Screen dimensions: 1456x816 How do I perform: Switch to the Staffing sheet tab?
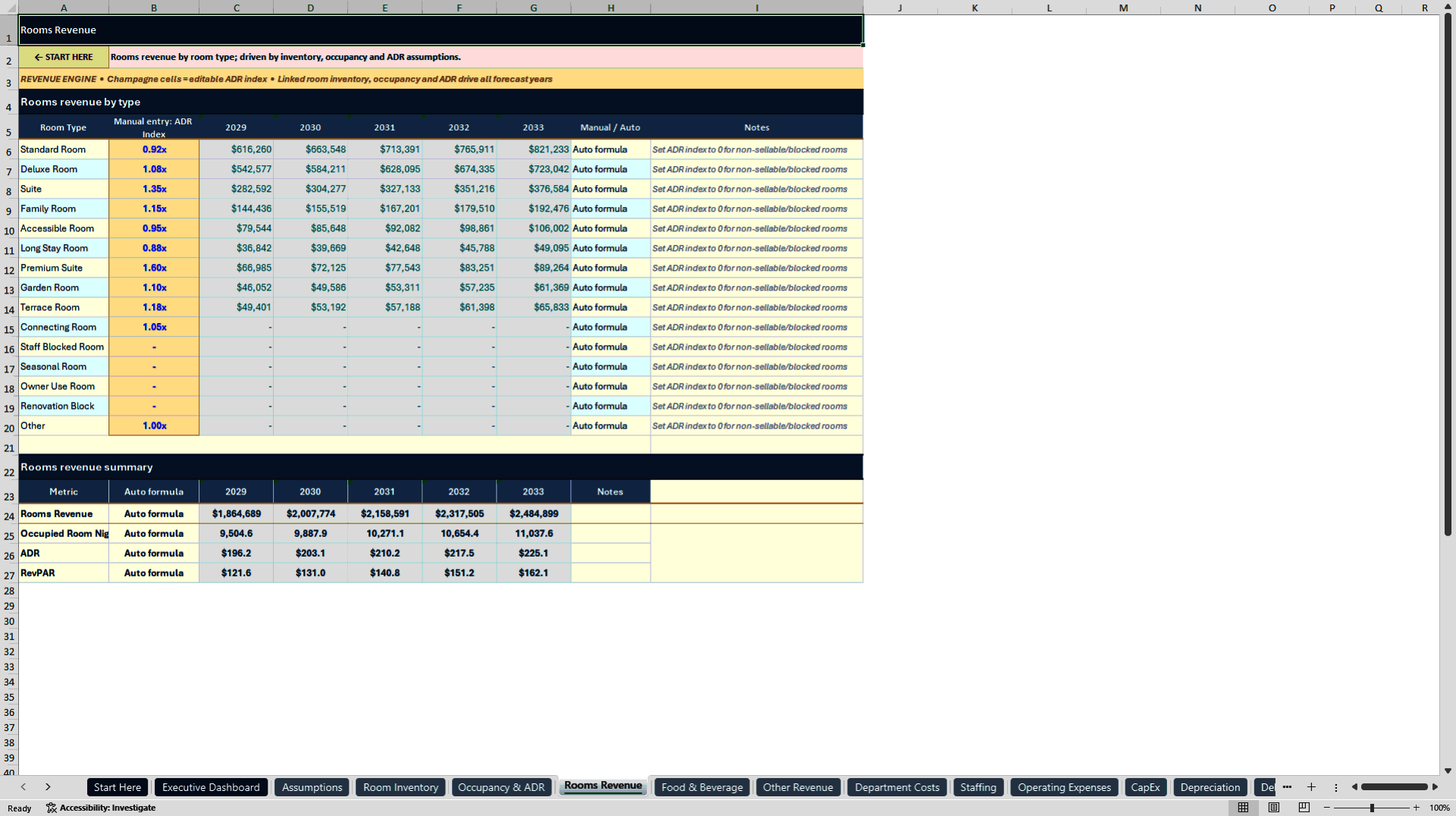point(978,787)
